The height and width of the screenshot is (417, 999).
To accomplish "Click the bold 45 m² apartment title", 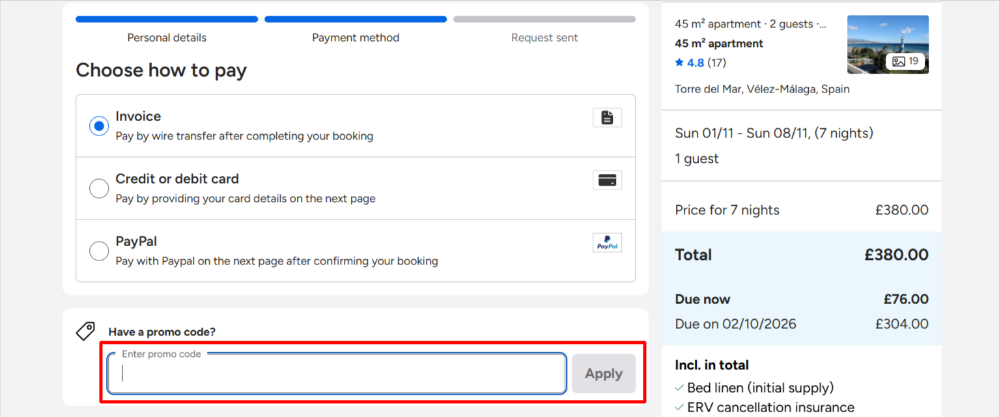I will (719, 43).
